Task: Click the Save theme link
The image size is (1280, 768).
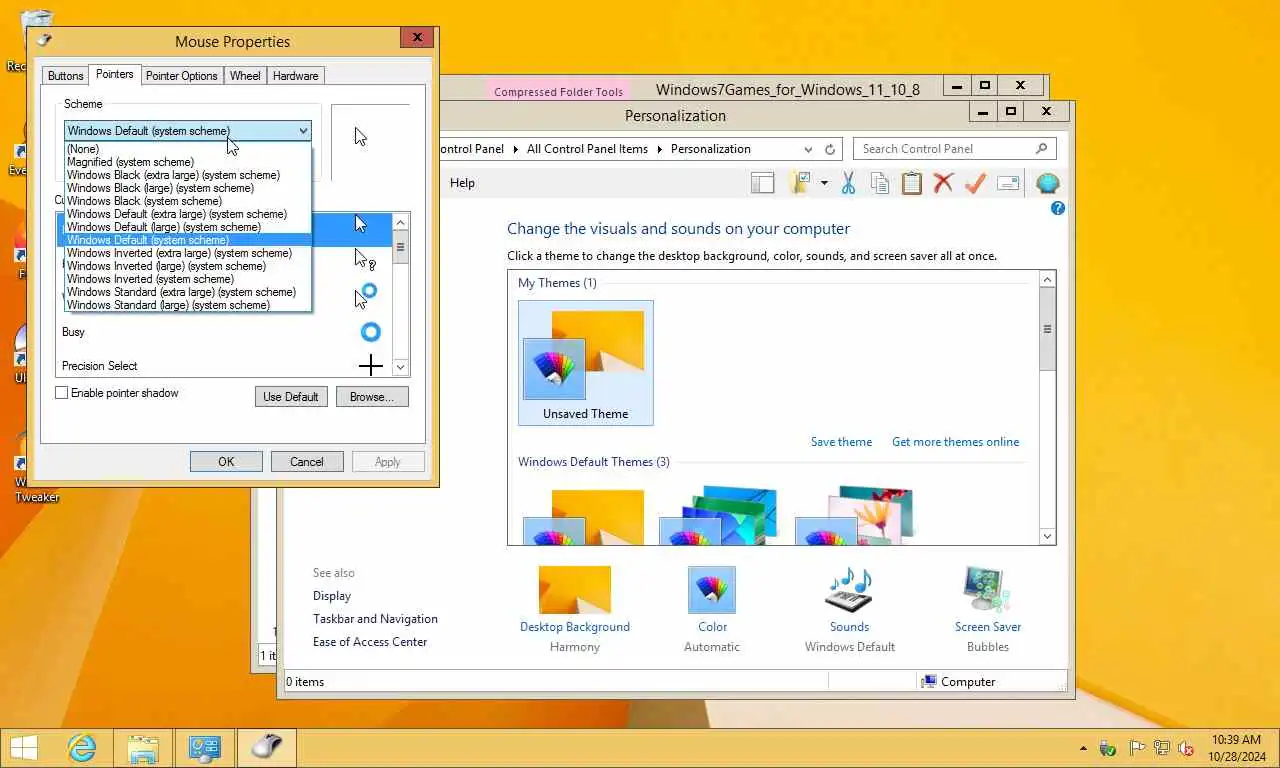Action: click(841, 442)
